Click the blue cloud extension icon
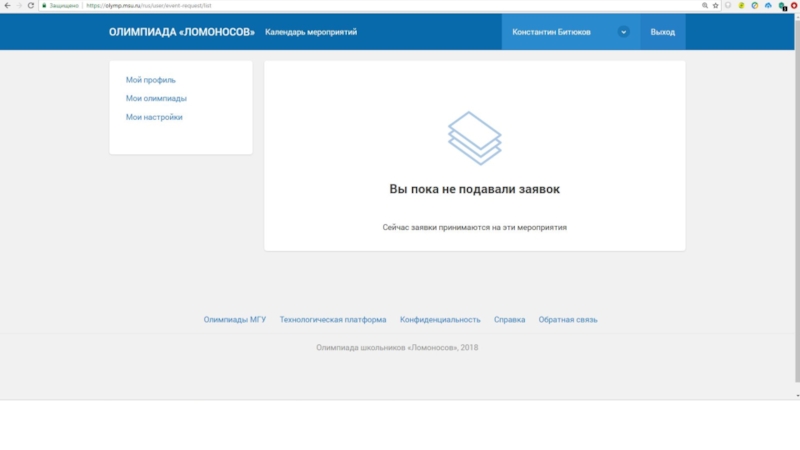Viewport: 800px width, 450px height. [767, 5]
